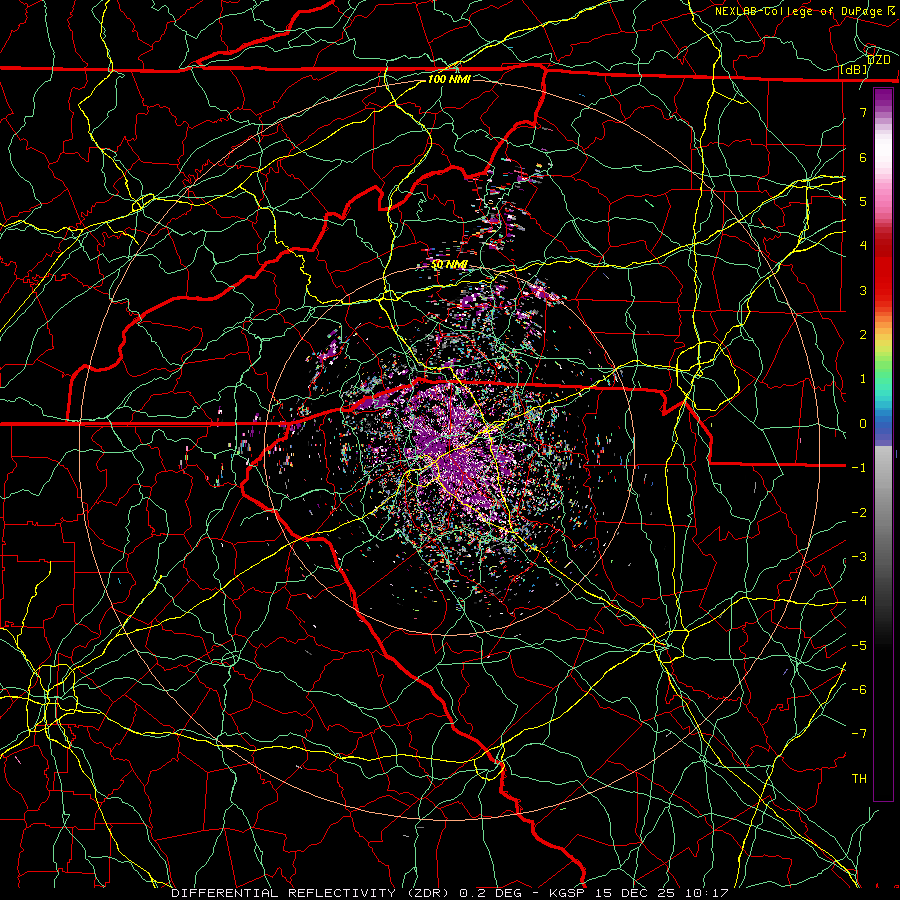Click the -1 value on the color scale
Screen dimensions: 900x900
coord(859,468)
